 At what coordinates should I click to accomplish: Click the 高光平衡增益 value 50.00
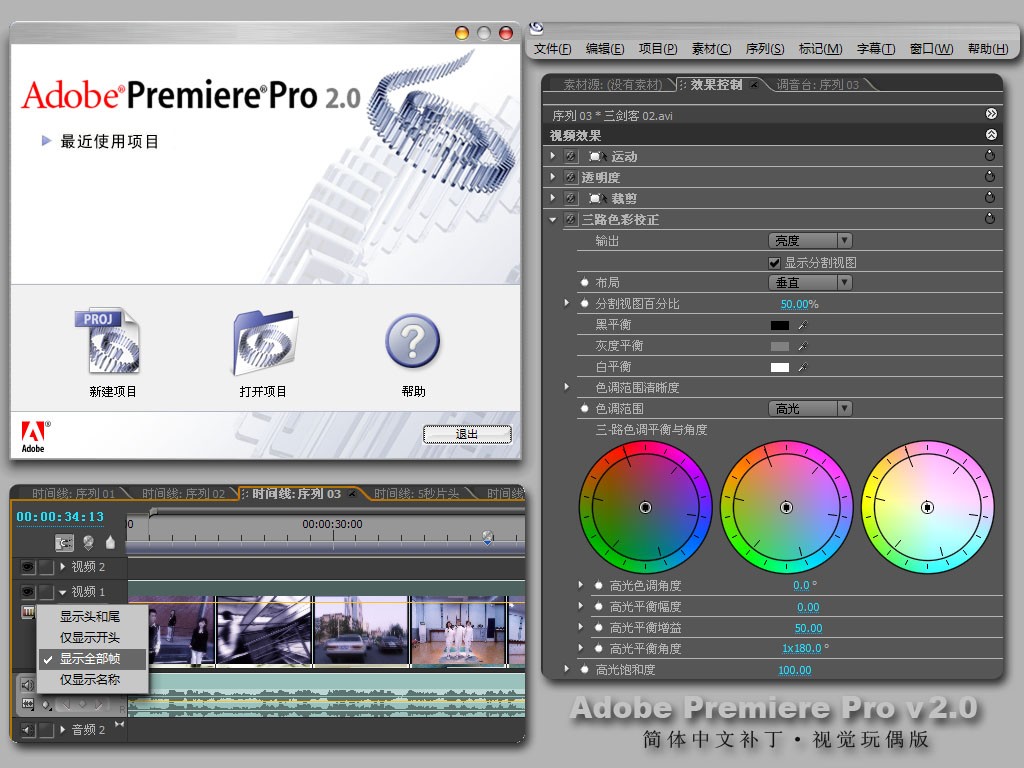click(x=808, y=628)
